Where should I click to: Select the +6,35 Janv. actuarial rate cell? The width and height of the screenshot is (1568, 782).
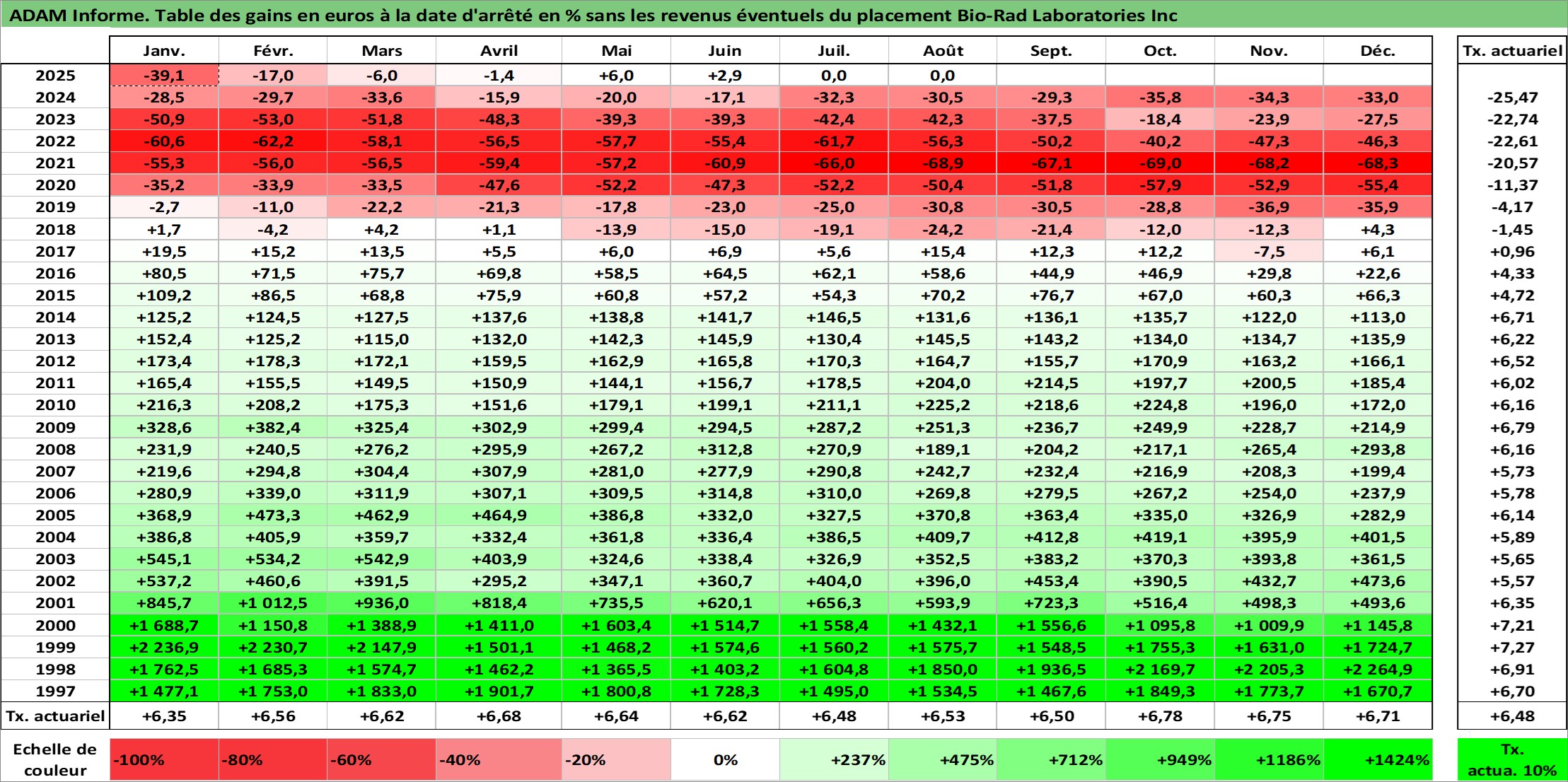coord(164,716)
